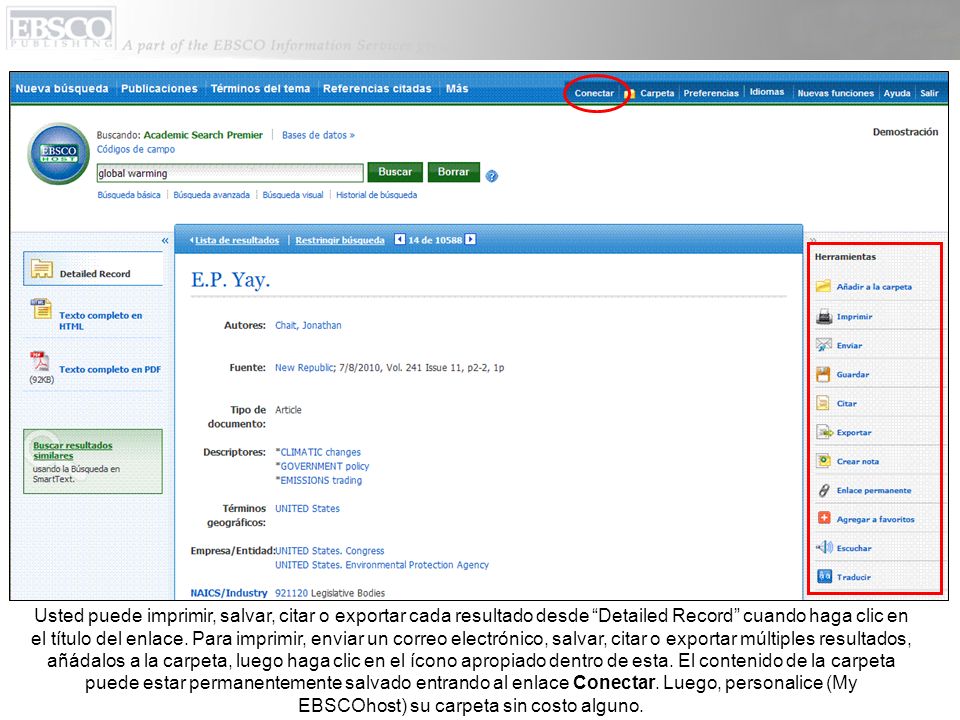Click the PDF full text icon
This screenshot has width=960, height=720.
(x=40, y=361)
